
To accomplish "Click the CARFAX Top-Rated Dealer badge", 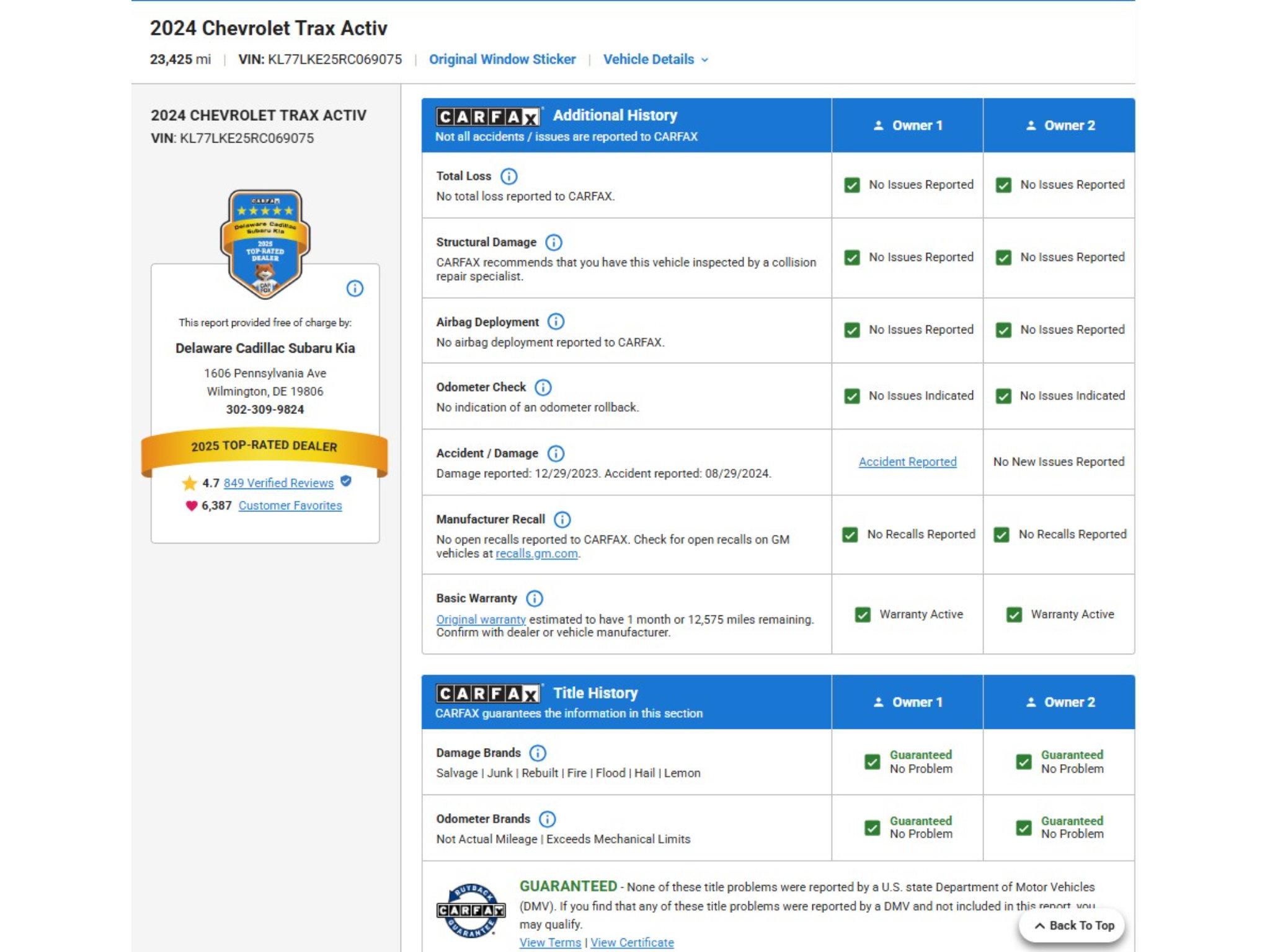I will coord(265,244).
